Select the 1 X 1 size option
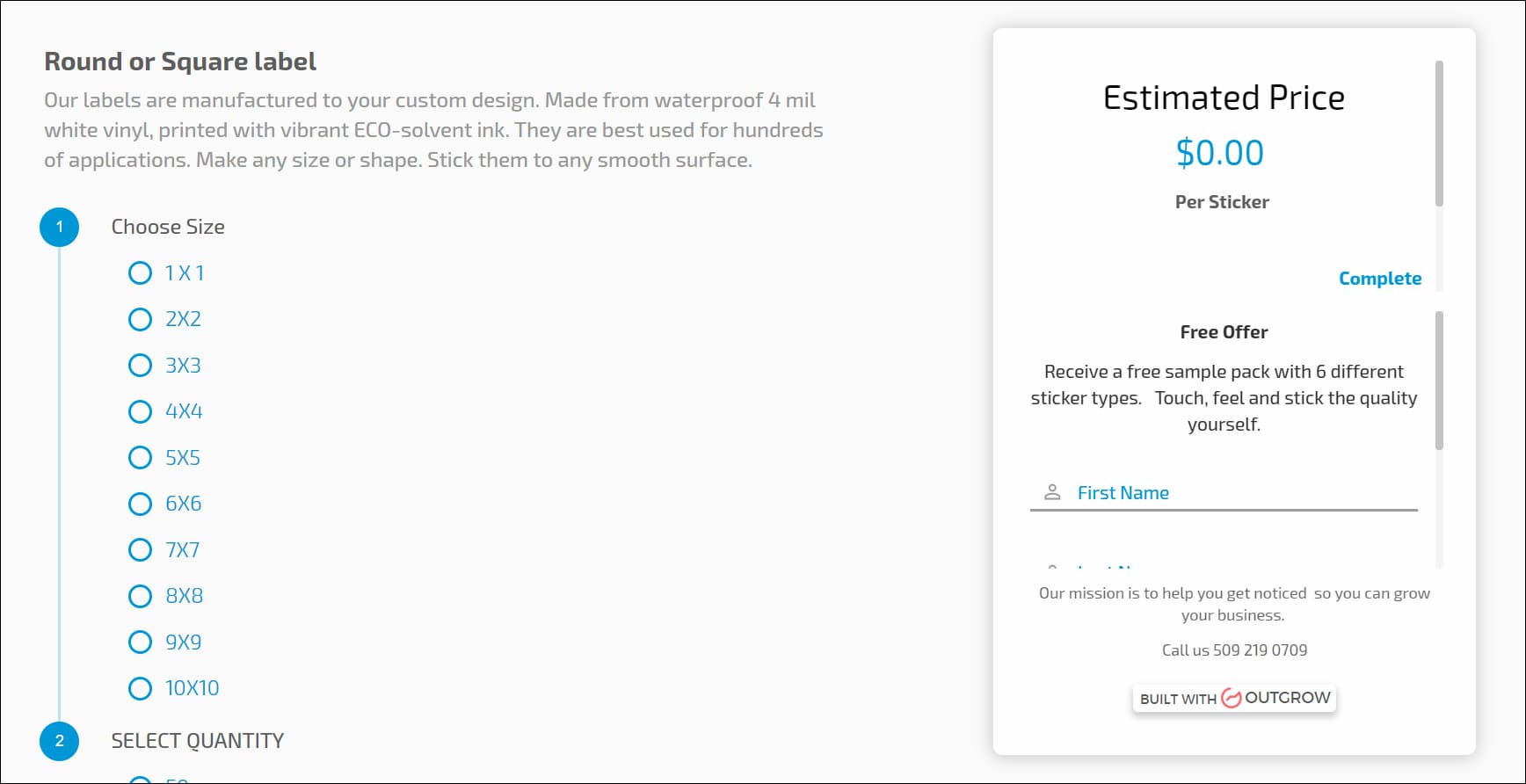The width and height of the screenshot is (1526, 784). [141, 273]
